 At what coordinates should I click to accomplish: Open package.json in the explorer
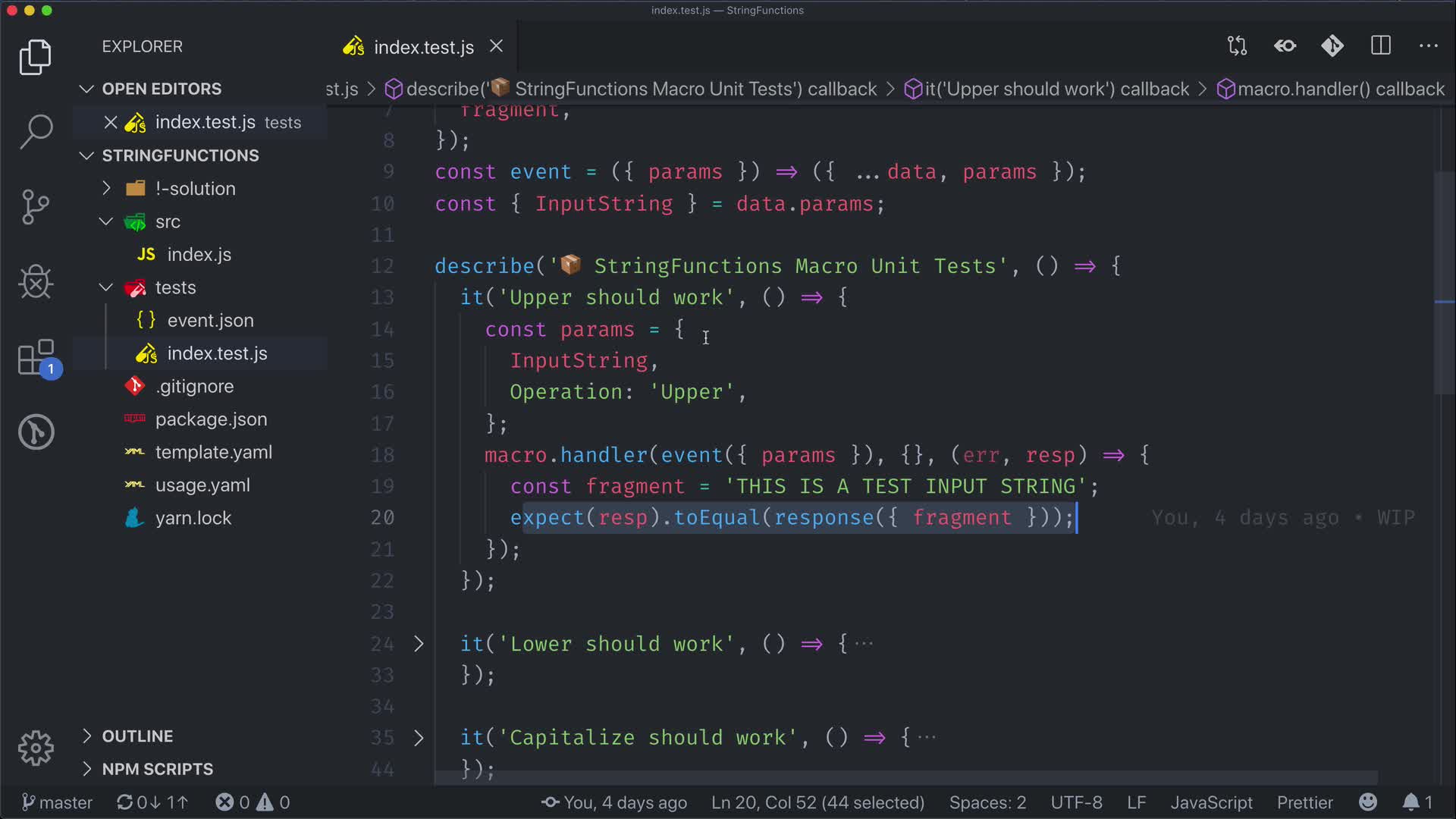pos(211,419)
